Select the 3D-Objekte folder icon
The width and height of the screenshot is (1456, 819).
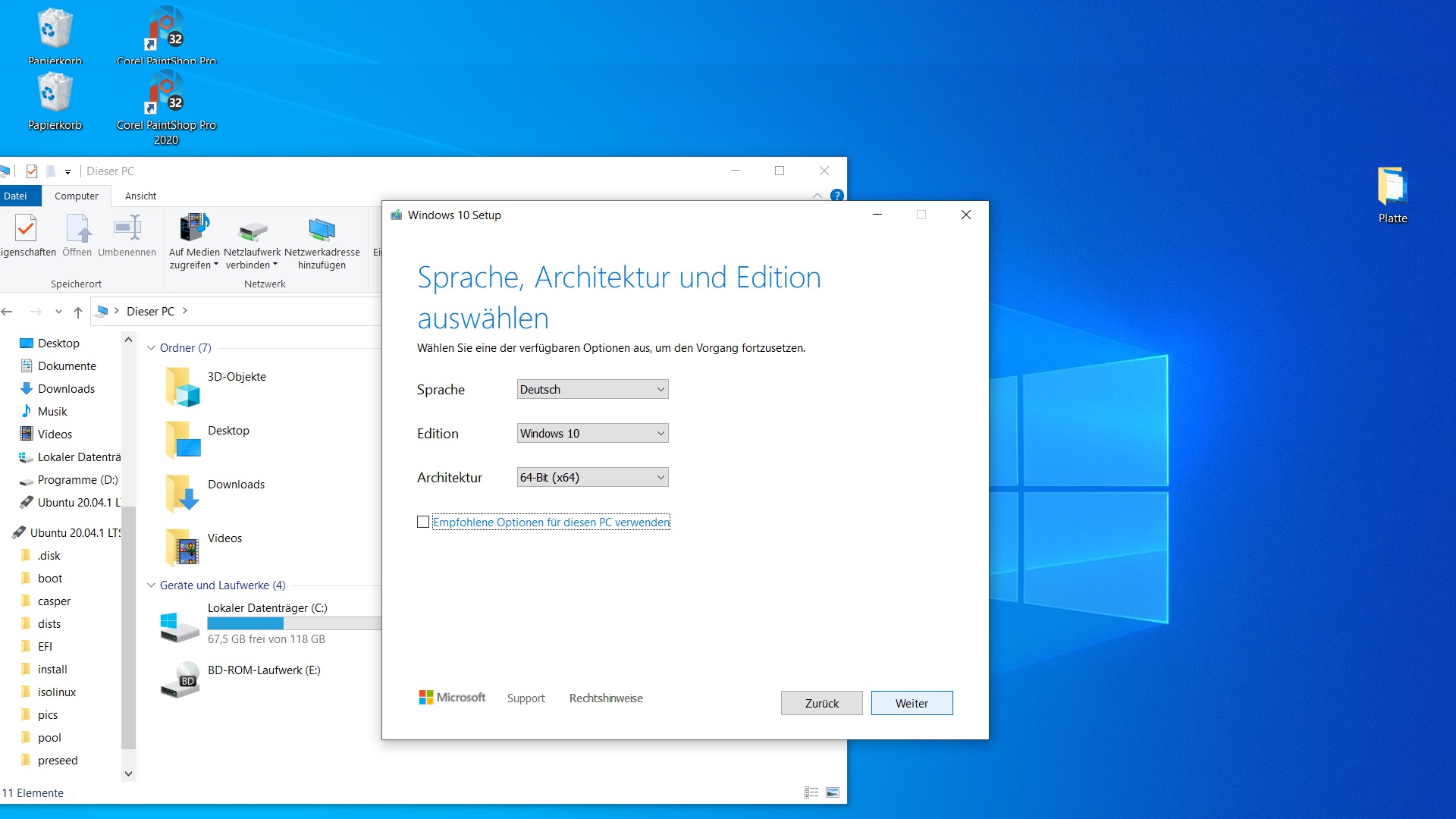coord(182,386)
